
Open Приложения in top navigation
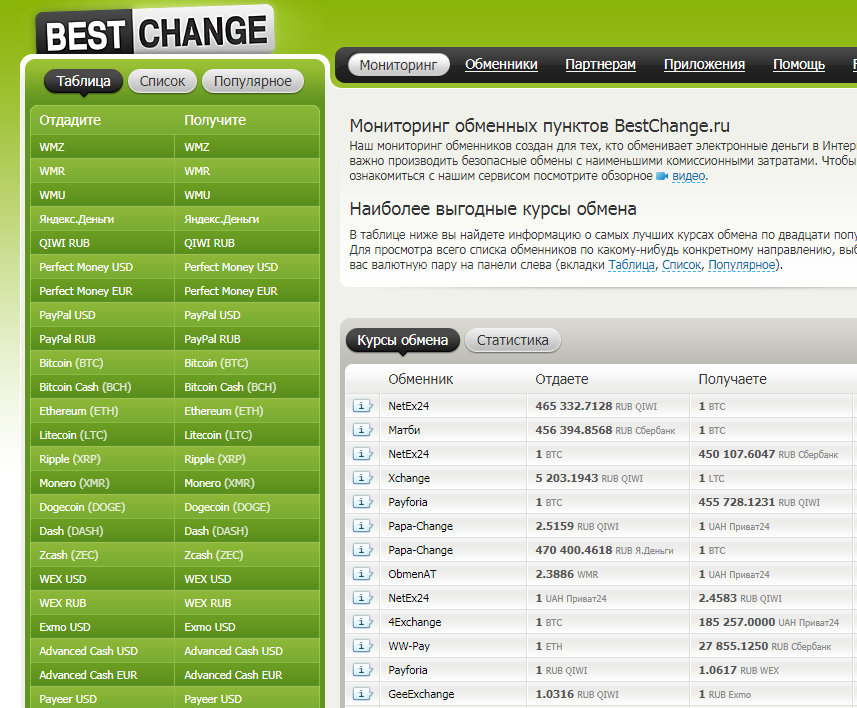click(704, 65)
